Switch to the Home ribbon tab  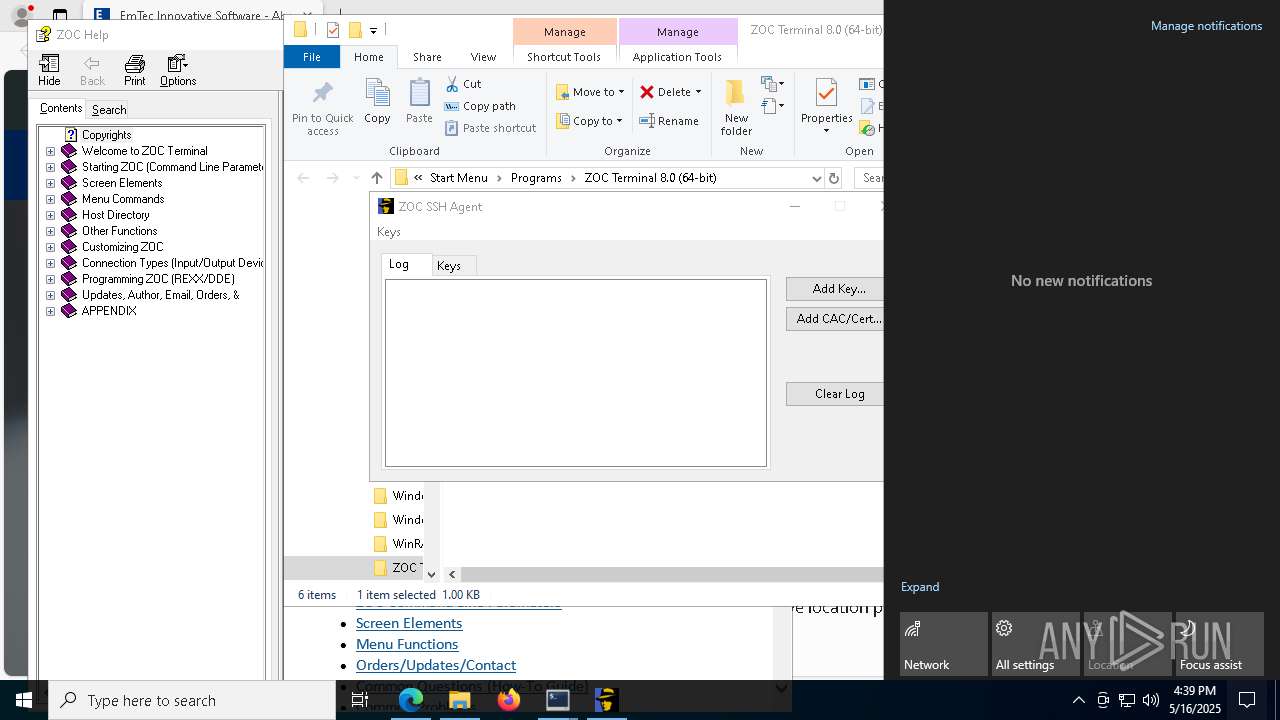368,57
